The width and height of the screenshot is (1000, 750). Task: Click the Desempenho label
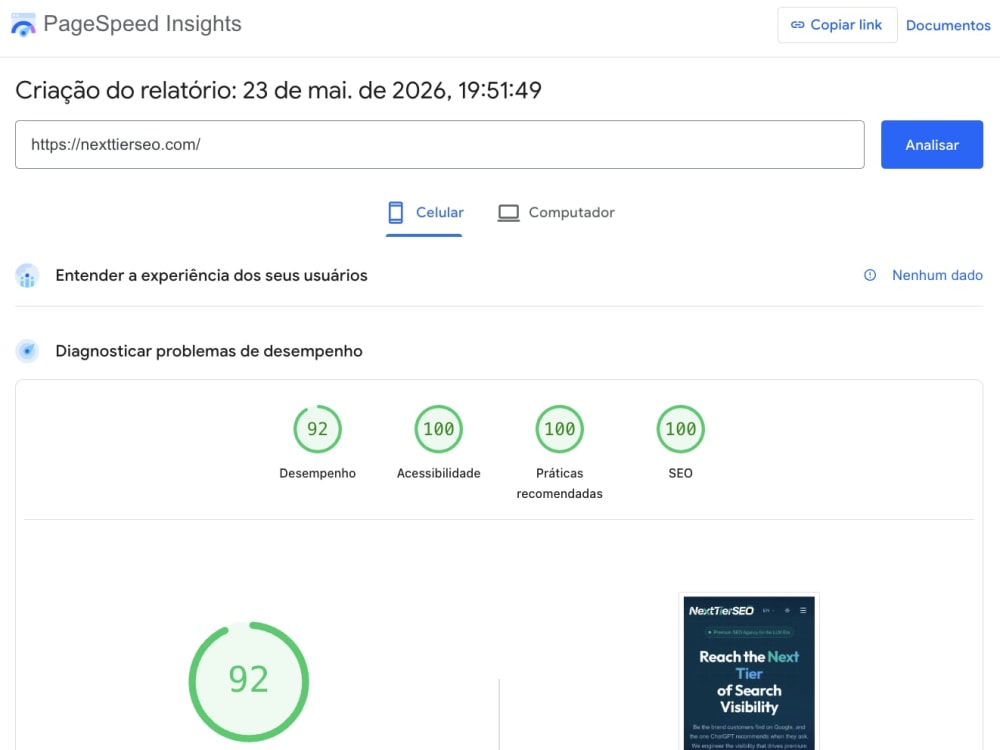click(318, 473)
